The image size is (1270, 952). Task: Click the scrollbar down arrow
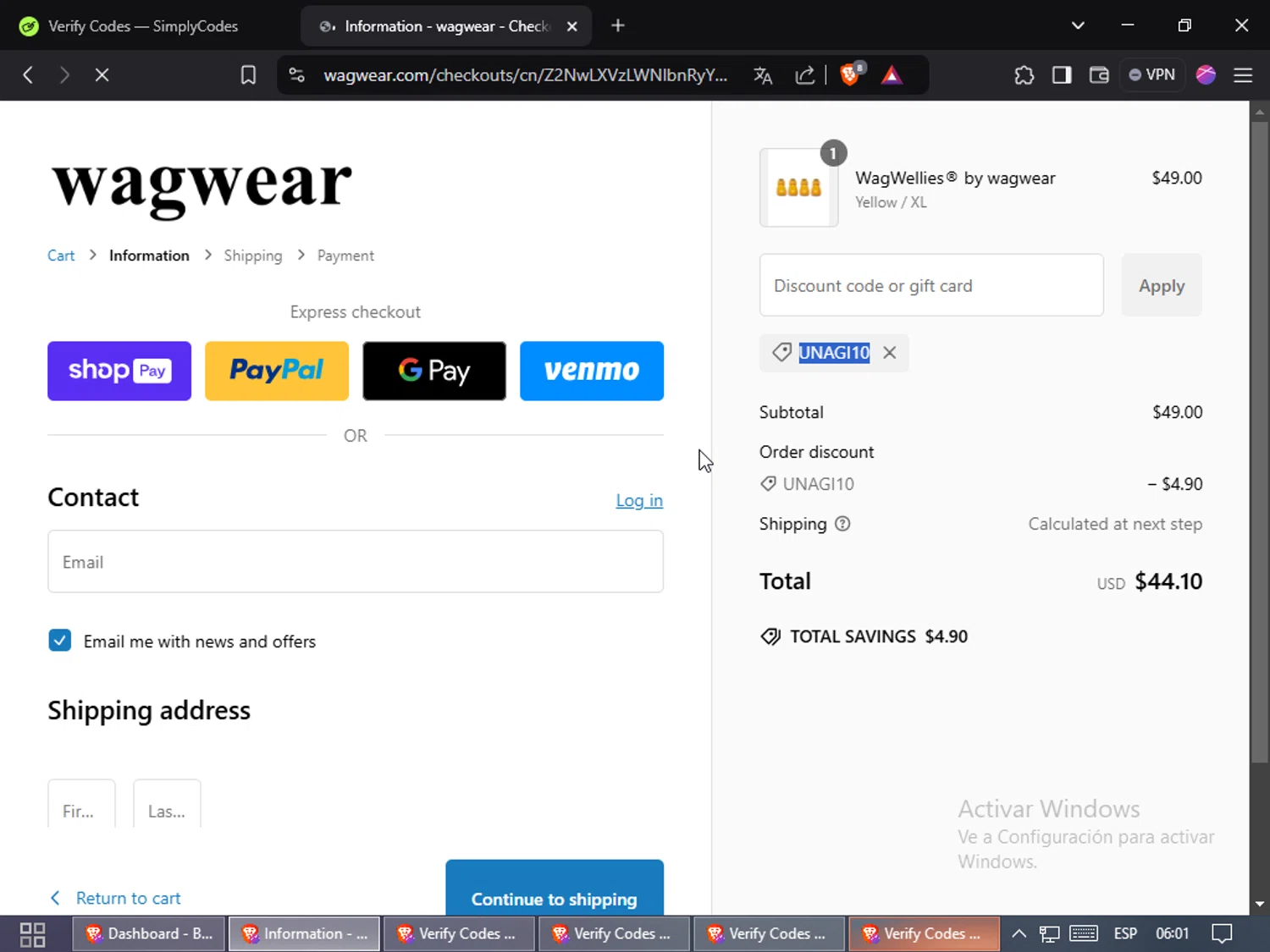click(x=1260, y=904)
